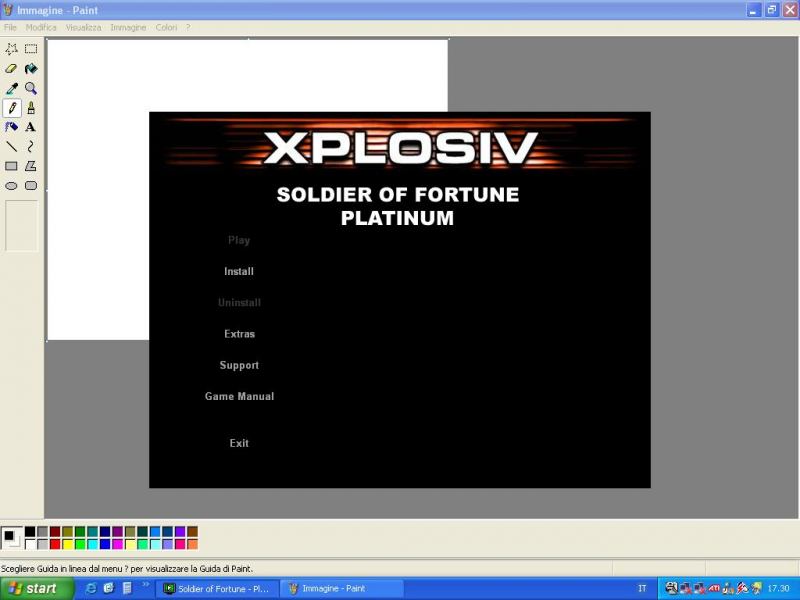The image size is (800, 600).
Task: Pick the magenta color swatch
Action: tap(117, 544)
